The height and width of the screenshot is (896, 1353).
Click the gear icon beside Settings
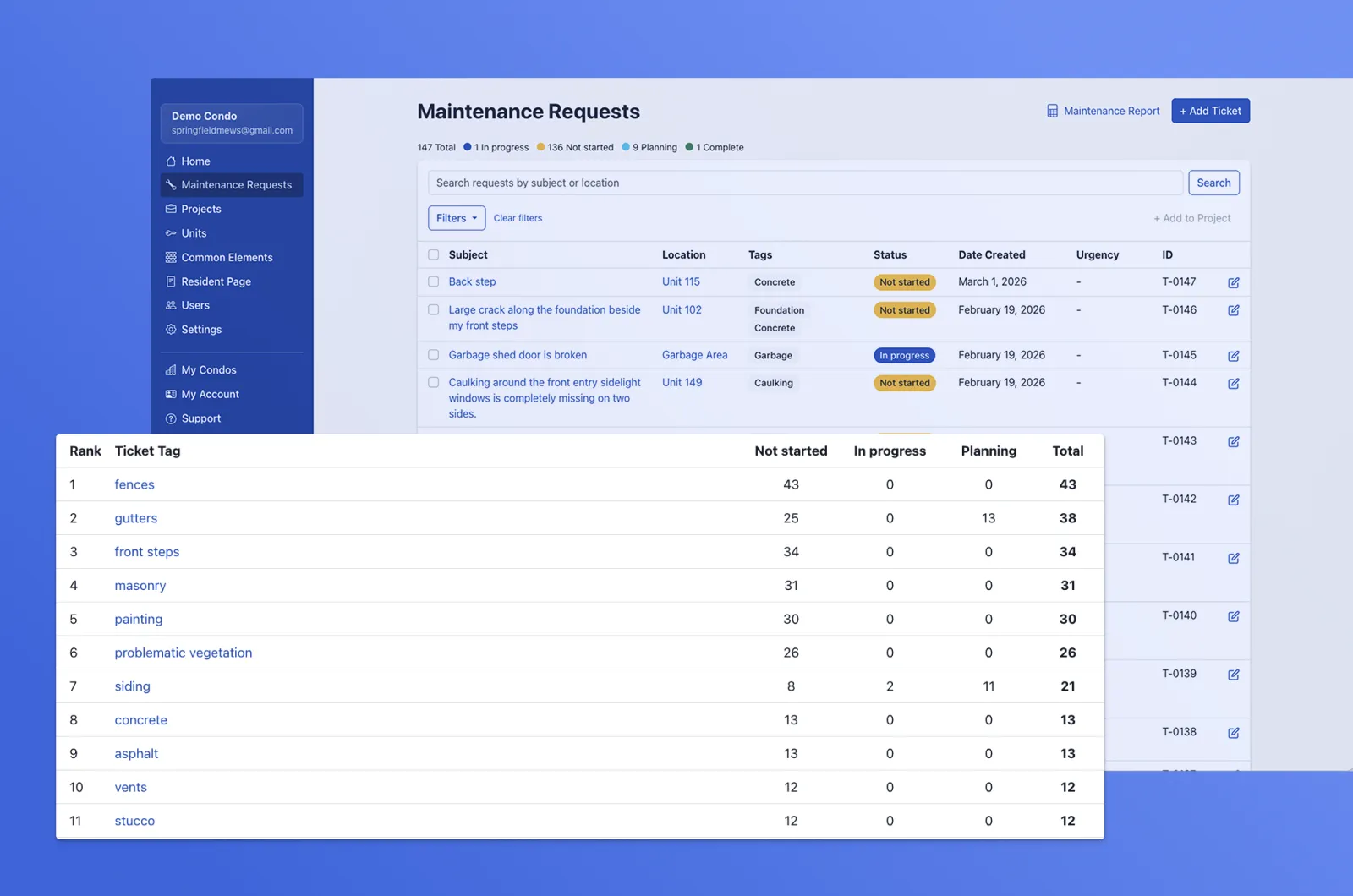point(171,330)
